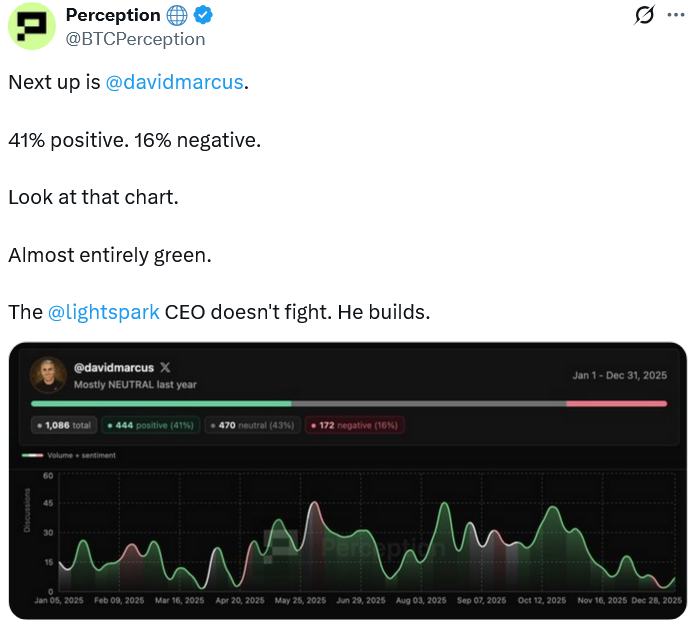Click the X logo beside @davidmarcus in chart
Image resolution: width=693 pixels, height=624 pixels.
(x=165, y=368)
